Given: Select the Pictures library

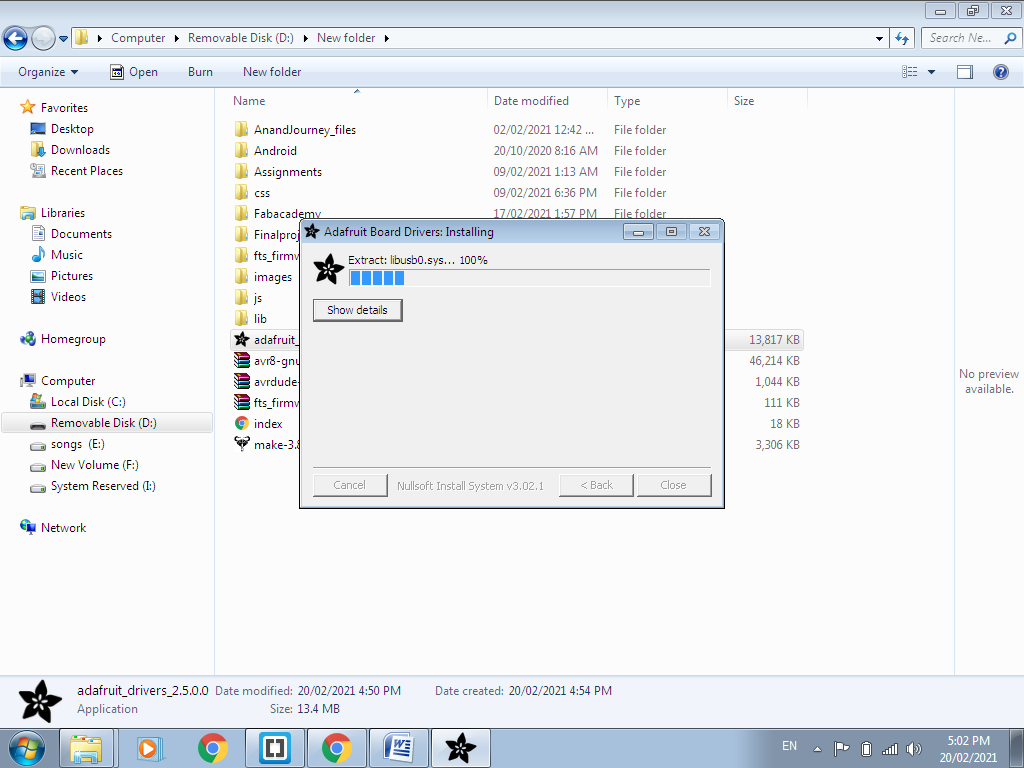Looking at the screenshot, I should (x=72, y=276).
